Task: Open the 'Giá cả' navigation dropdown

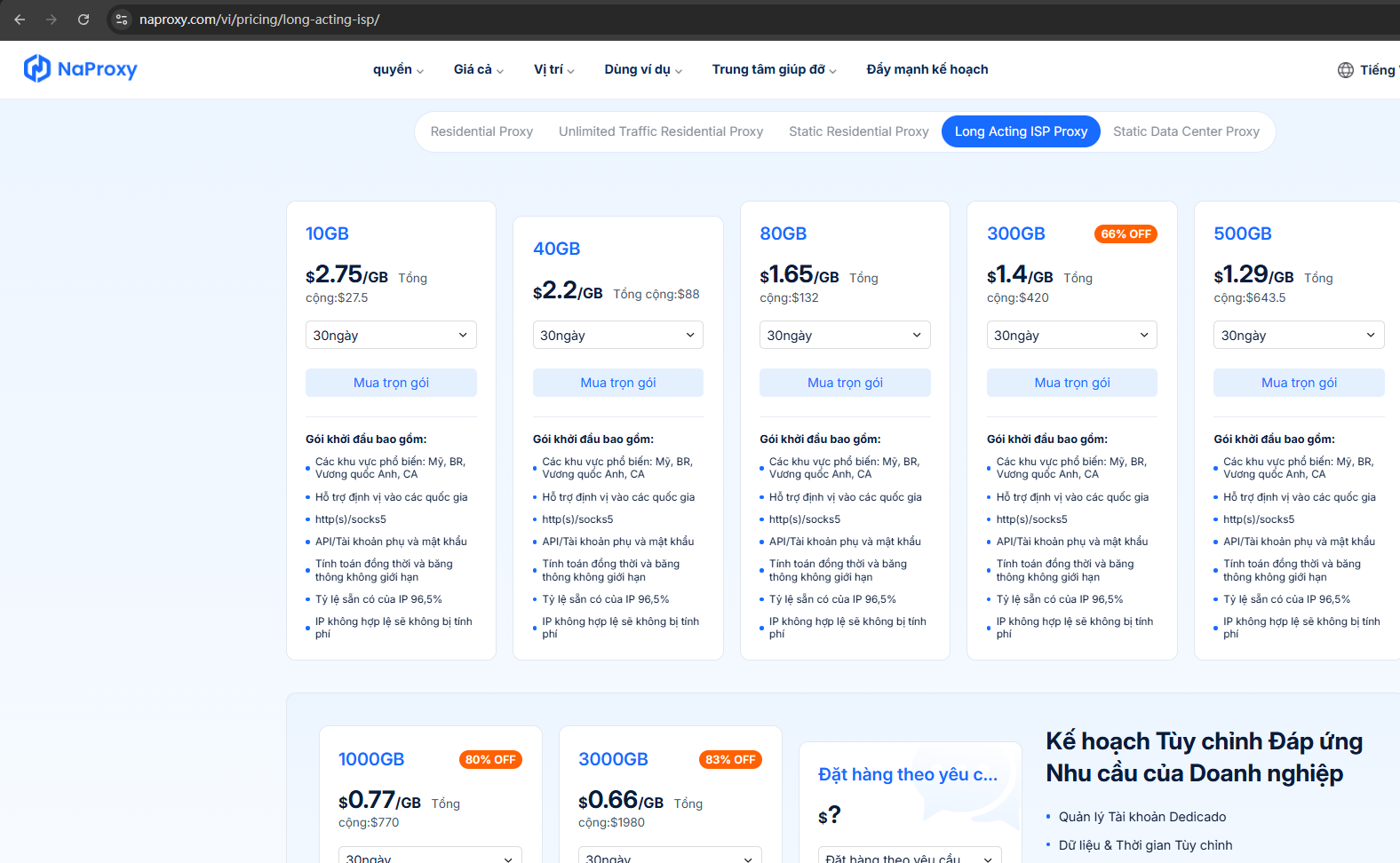Action: pos(479,69)
